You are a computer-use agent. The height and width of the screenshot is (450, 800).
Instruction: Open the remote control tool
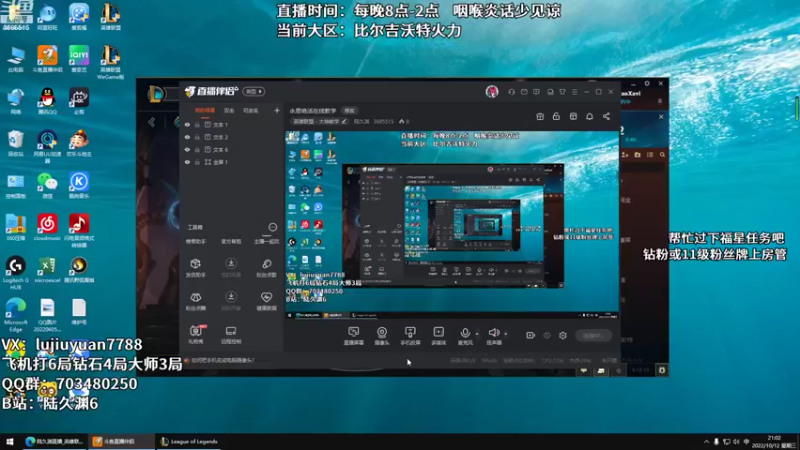231,335
